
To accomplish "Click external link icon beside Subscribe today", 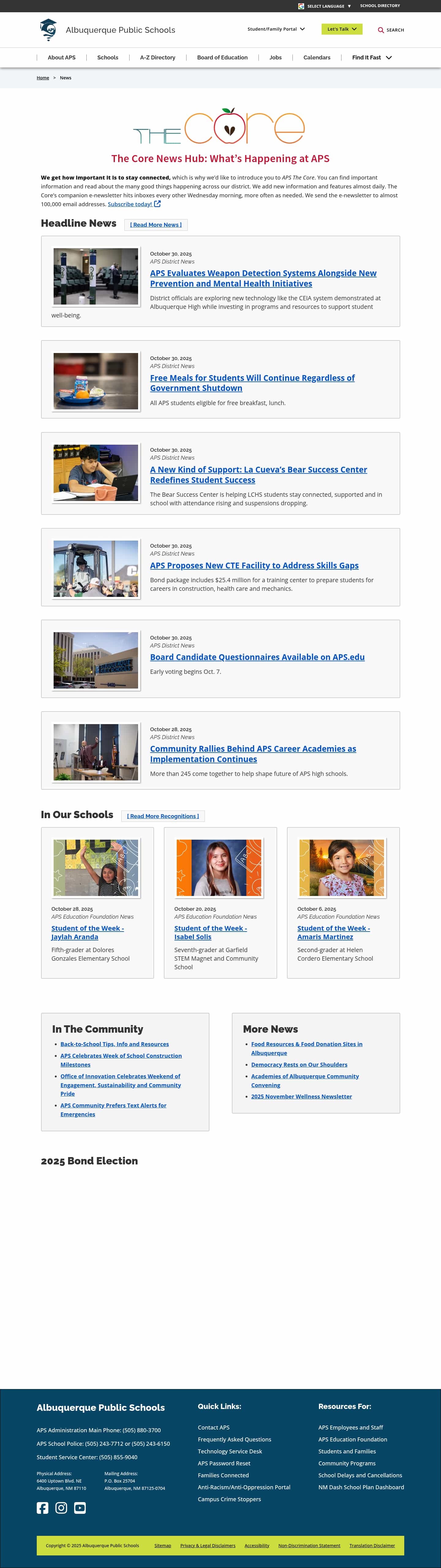I will pos(157,204).
